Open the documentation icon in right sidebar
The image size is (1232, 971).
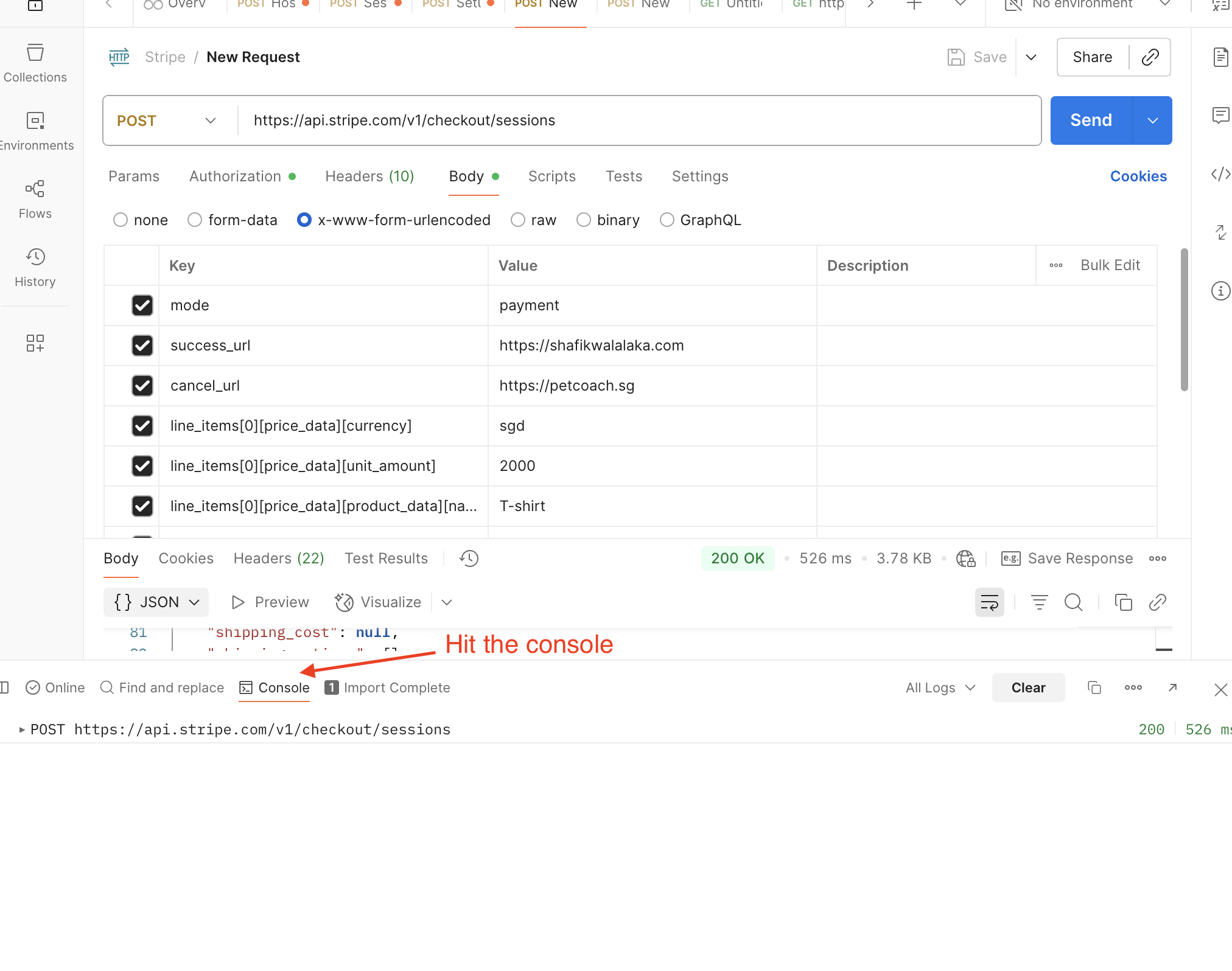1220,57
